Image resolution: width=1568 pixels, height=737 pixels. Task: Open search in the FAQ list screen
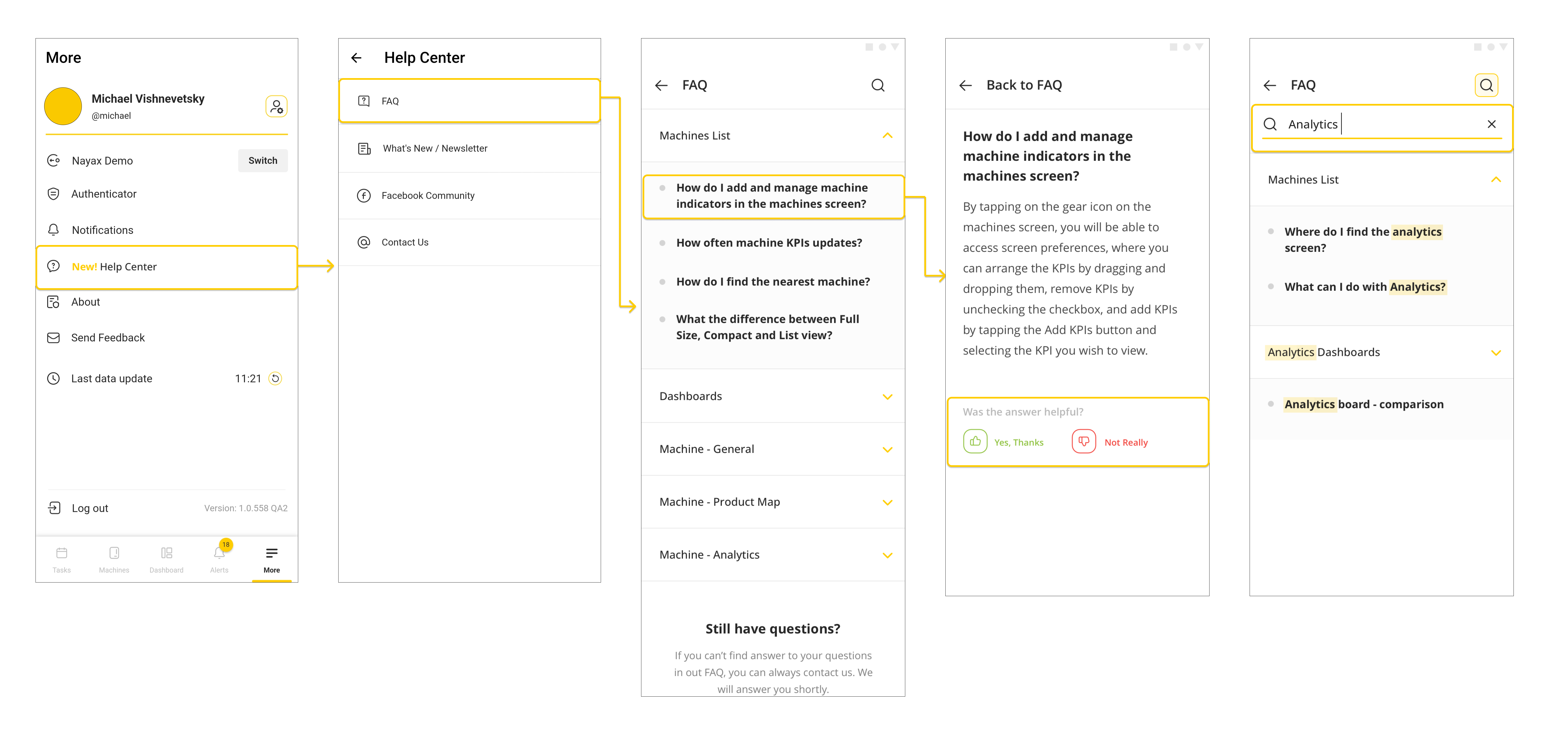click(878, 85)
